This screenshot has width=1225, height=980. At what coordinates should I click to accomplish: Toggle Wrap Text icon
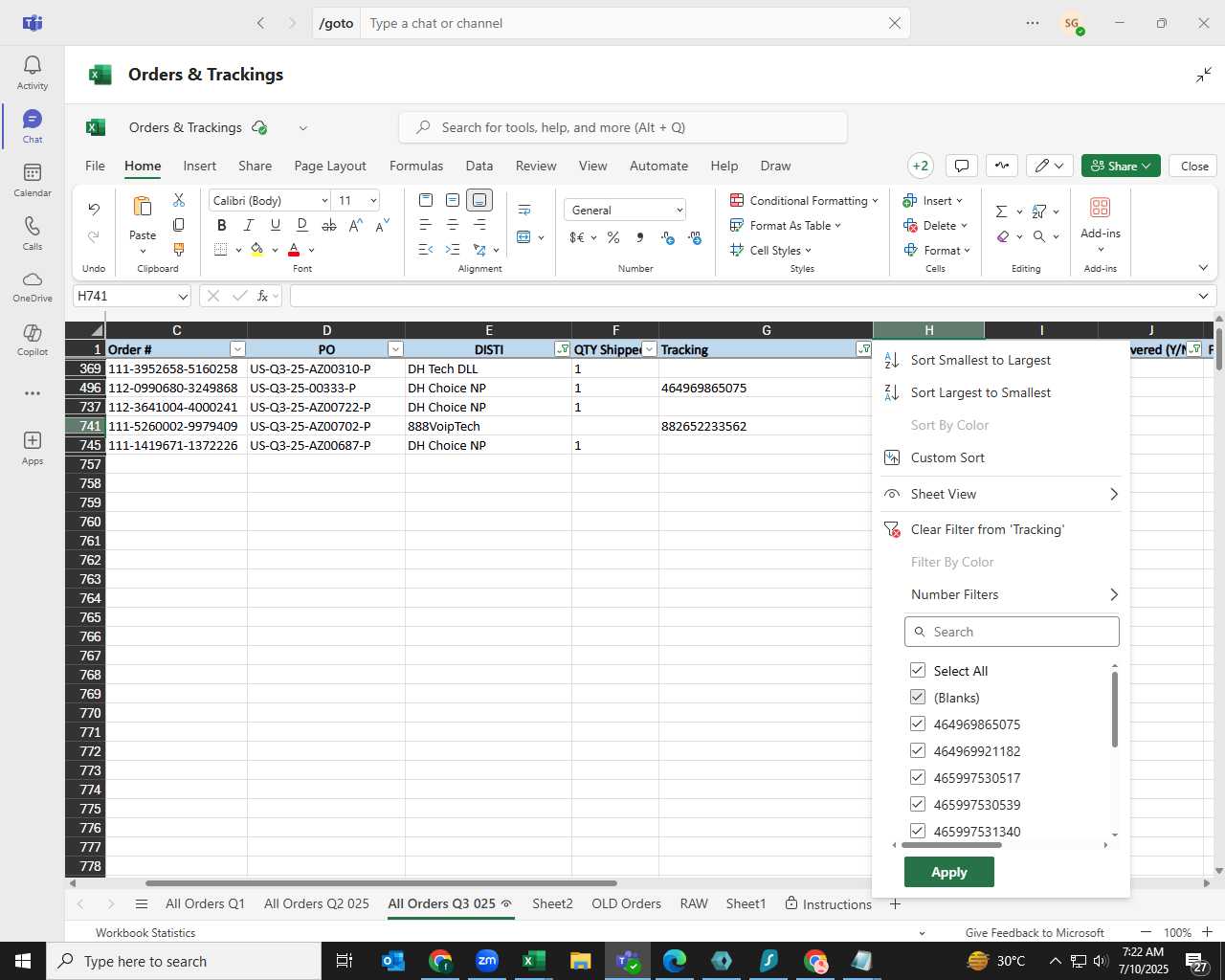point(524,210)
